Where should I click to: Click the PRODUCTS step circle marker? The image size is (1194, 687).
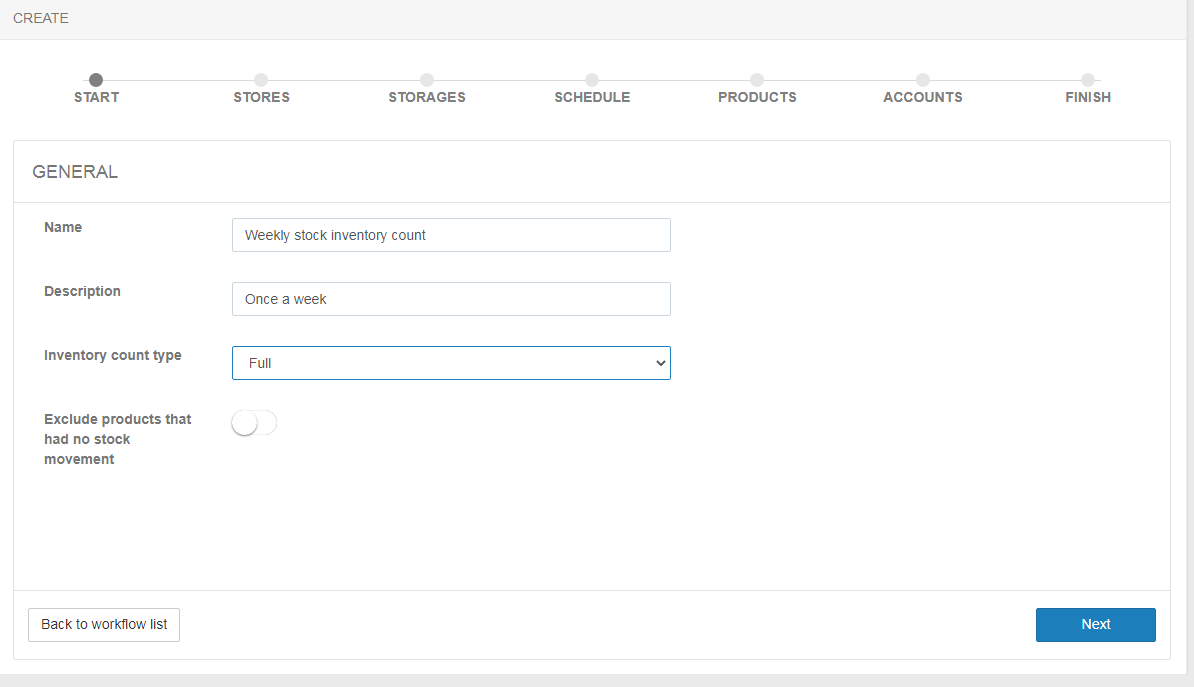(x=757, y=80)
